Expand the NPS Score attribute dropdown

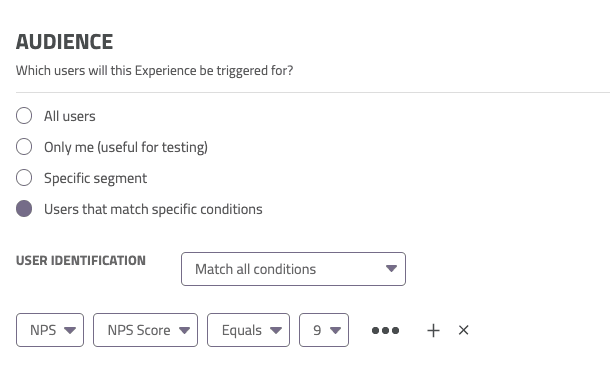[145, 330]
